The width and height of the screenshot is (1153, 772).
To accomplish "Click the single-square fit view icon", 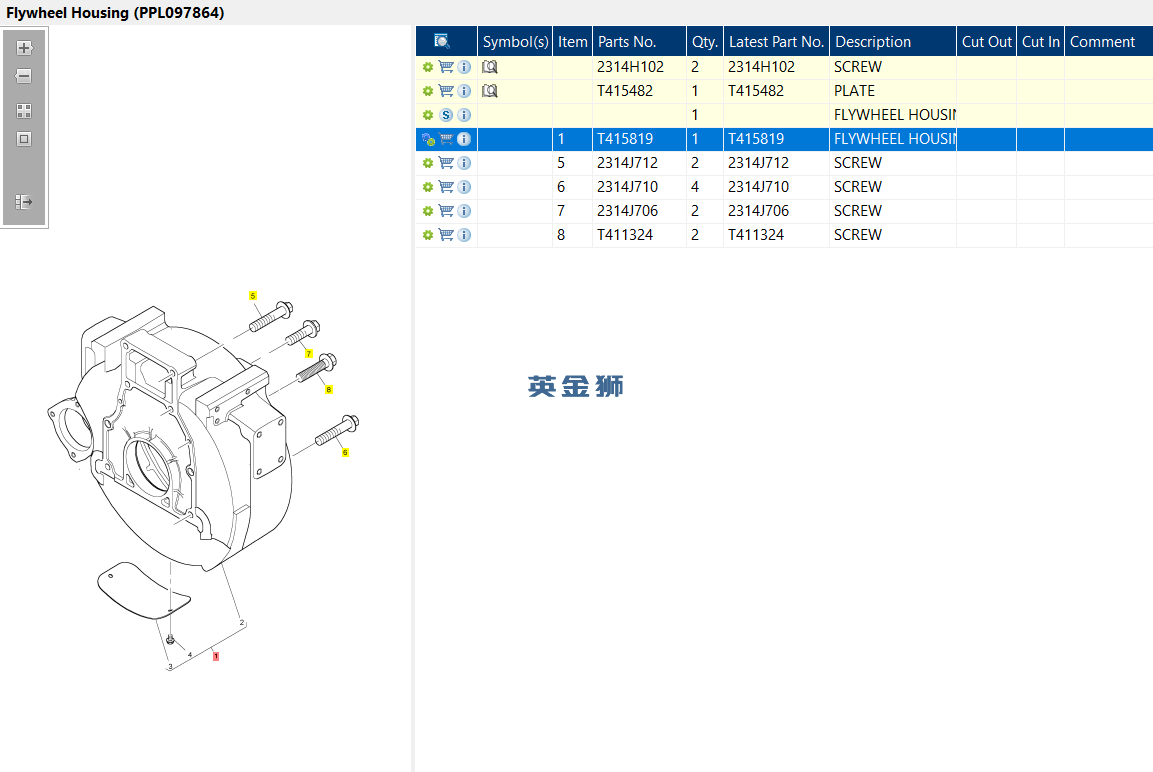I will pyautogui.click(x=24, y=139).
